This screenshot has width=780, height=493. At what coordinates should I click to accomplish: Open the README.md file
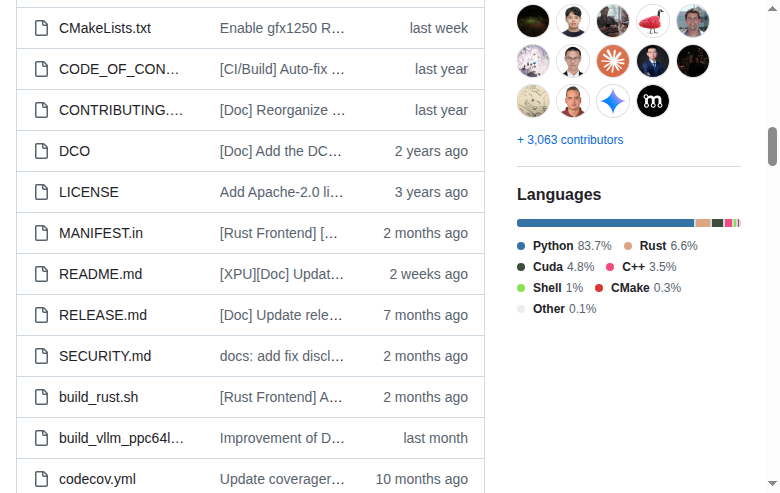pos(100,274)
